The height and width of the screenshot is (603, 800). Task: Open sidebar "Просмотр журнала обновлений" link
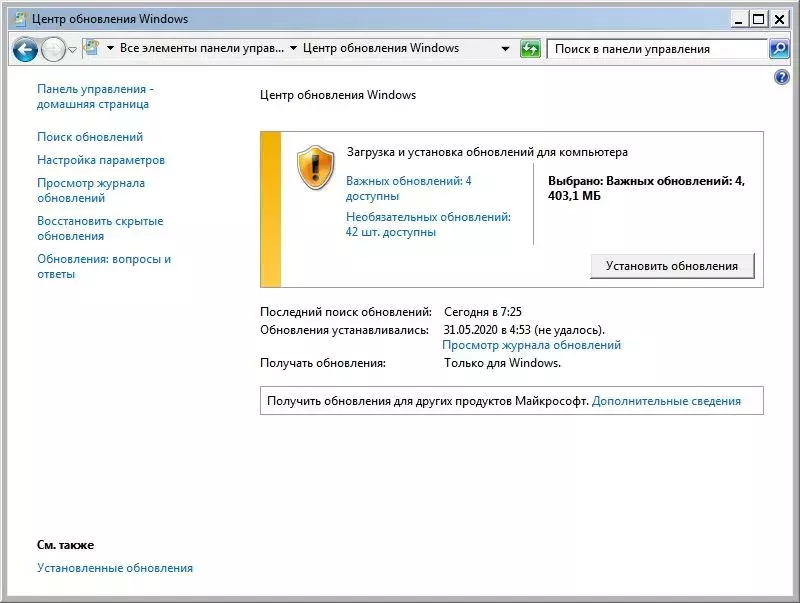pyautogui.click(x=91, y=190)
